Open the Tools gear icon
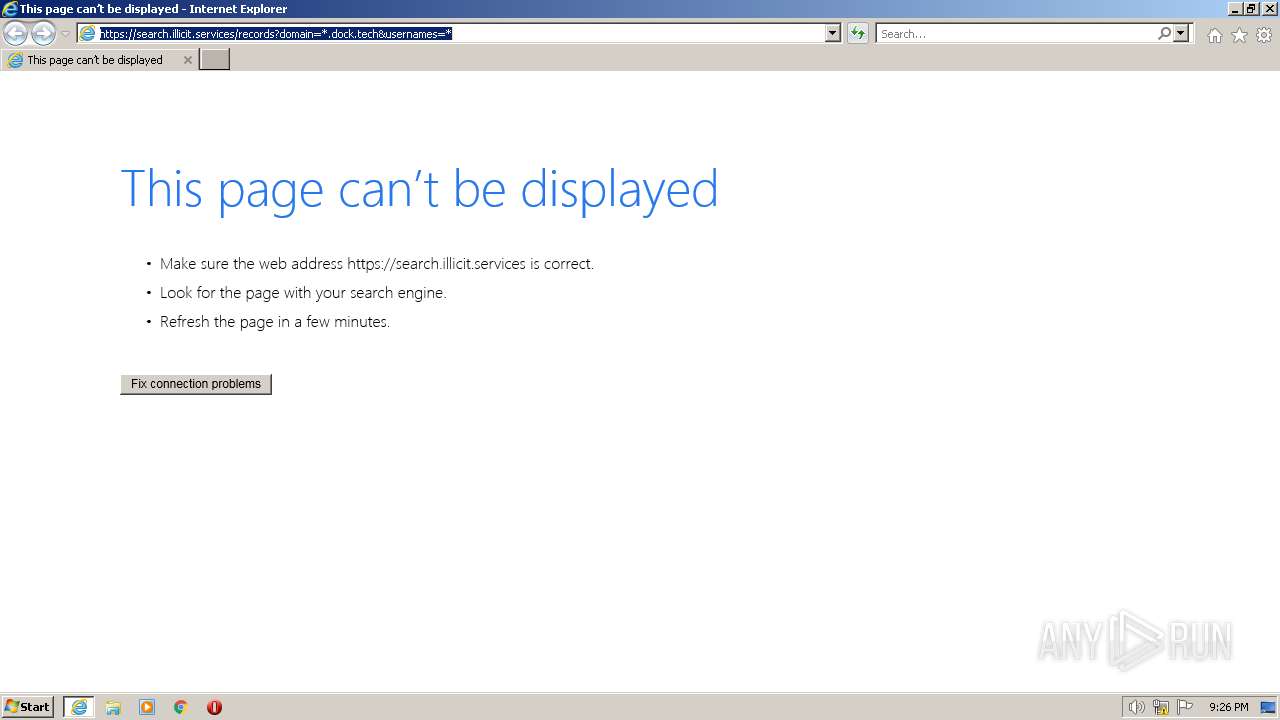Image resolution: width=1280 pixels, height=720 pixels. coord(1264,35)
